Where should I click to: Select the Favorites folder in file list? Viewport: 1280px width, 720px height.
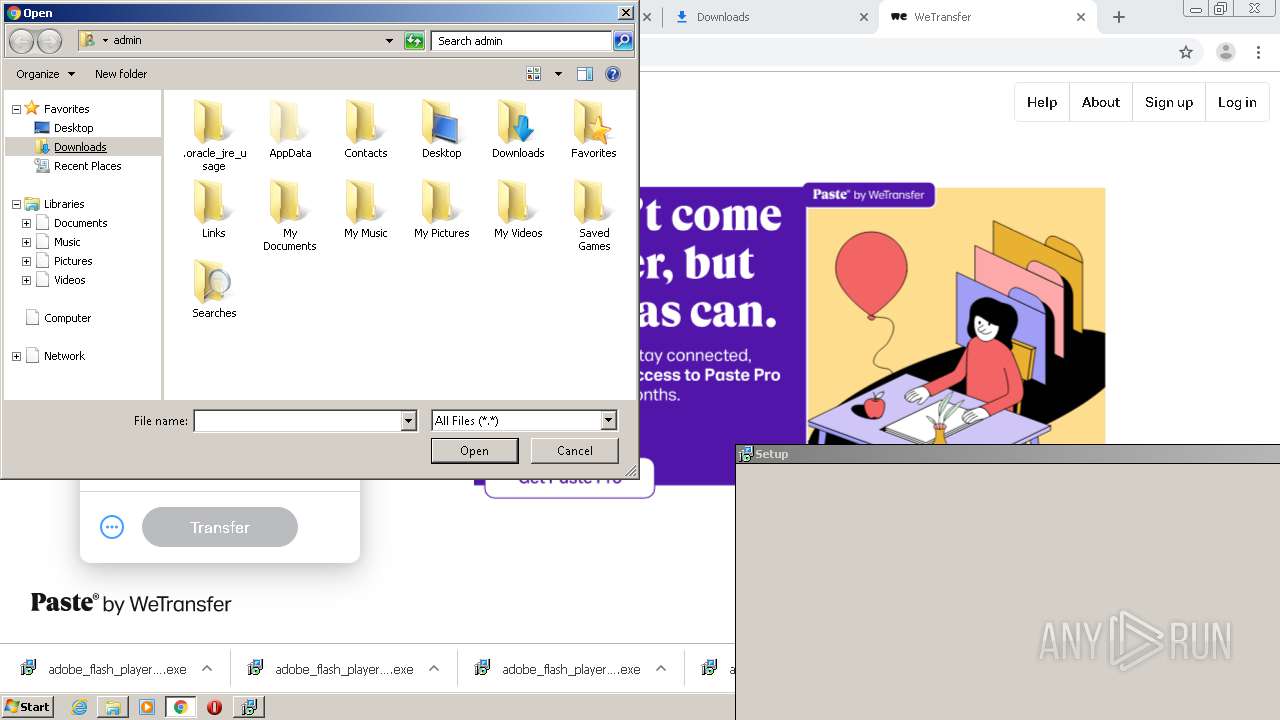(x=594, y=129)
